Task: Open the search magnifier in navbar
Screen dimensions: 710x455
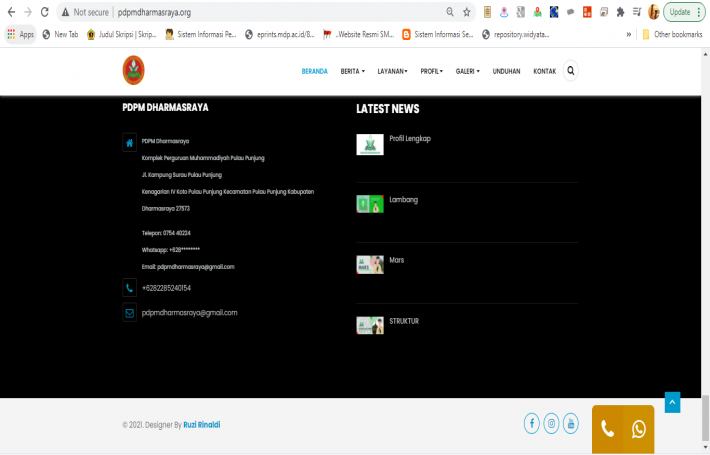Action: click(571, 71)
